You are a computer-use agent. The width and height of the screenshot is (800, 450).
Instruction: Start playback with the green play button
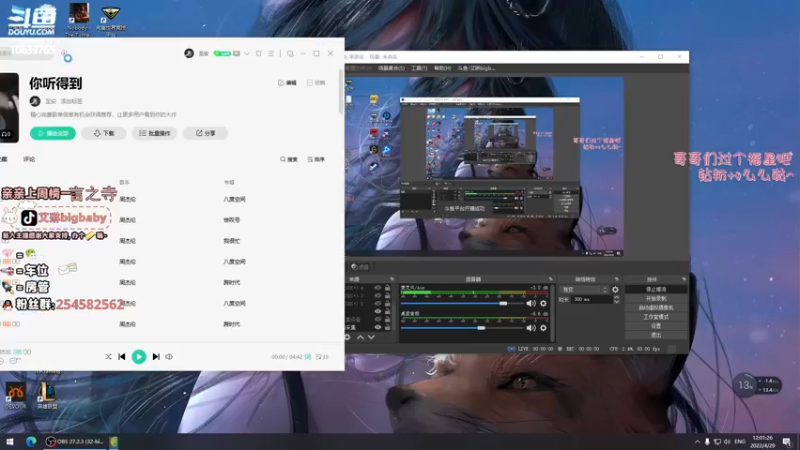[x=138, y=357]
